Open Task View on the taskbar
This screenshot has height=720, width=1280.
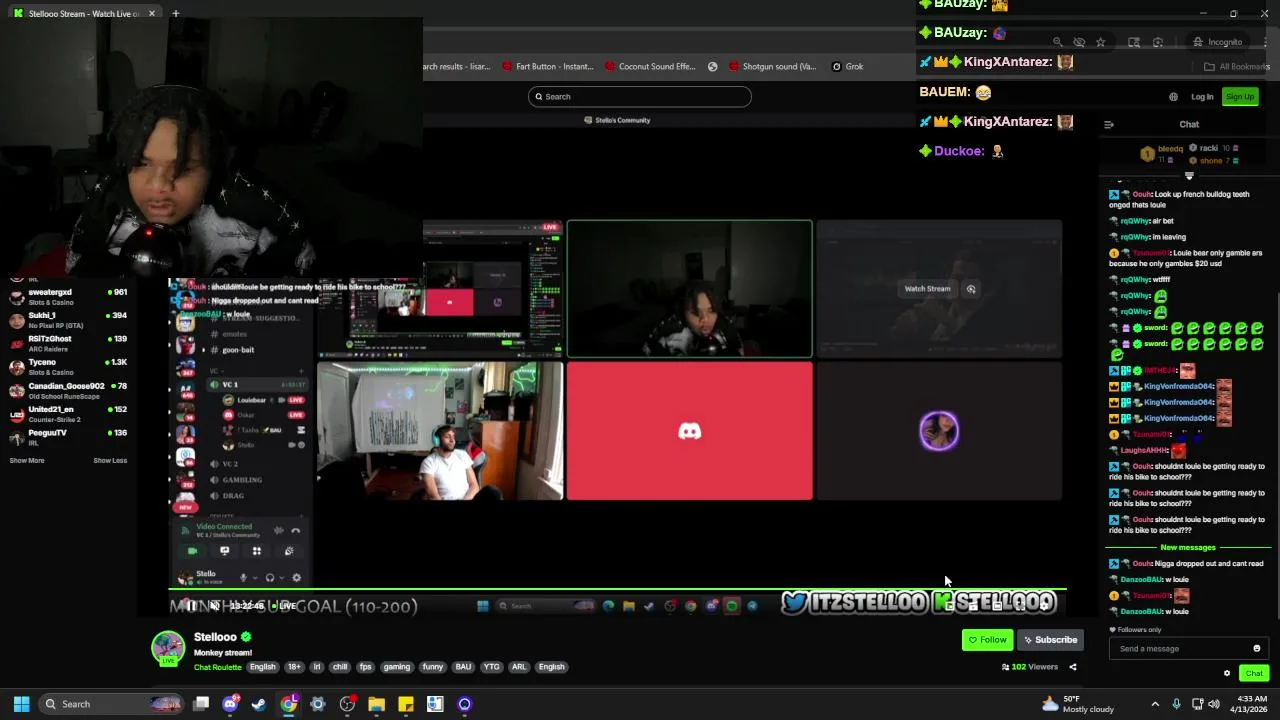[x=201, y=704]
